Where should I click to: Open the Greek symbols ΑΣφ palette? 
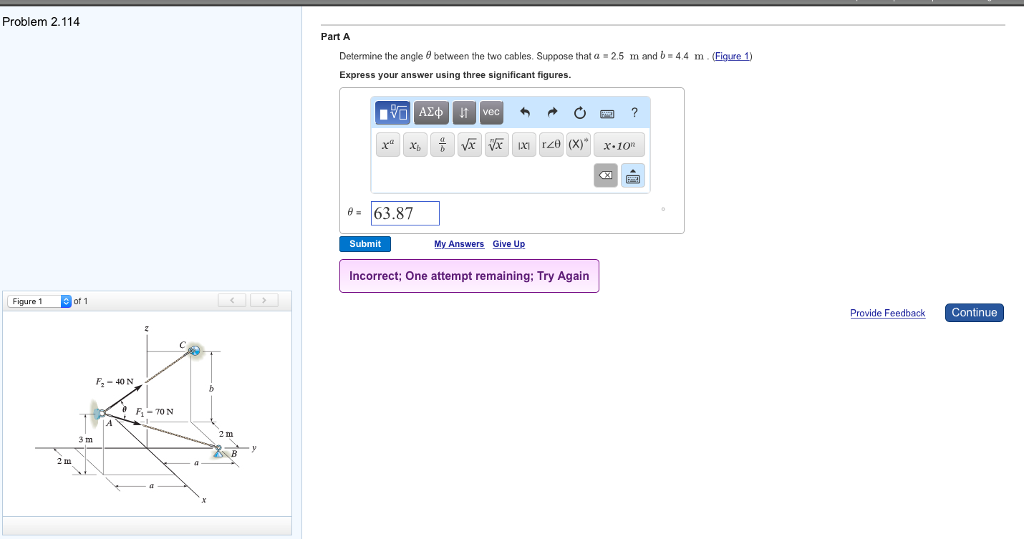pos(430,112)
